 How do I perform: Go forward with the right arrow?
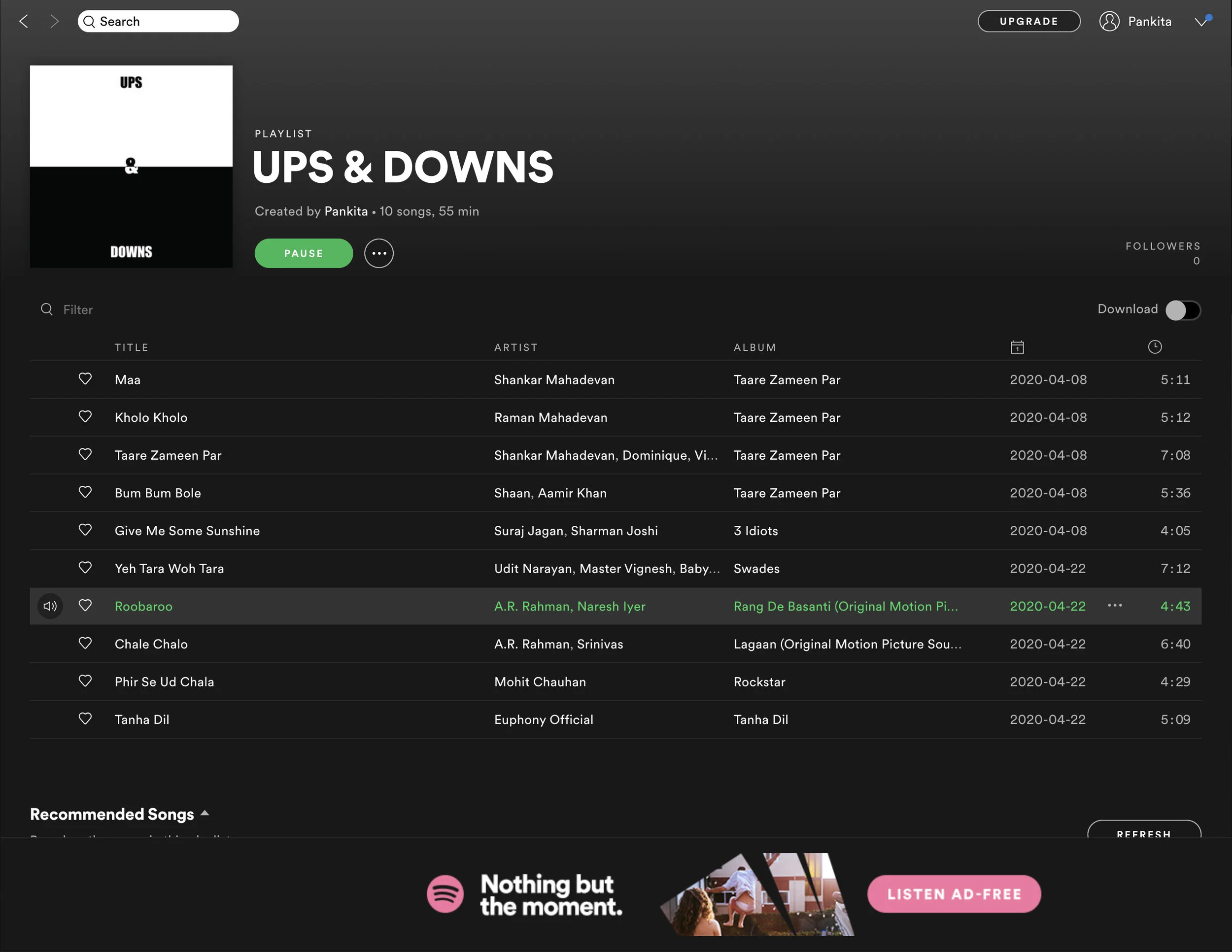(x=54, y=21)
